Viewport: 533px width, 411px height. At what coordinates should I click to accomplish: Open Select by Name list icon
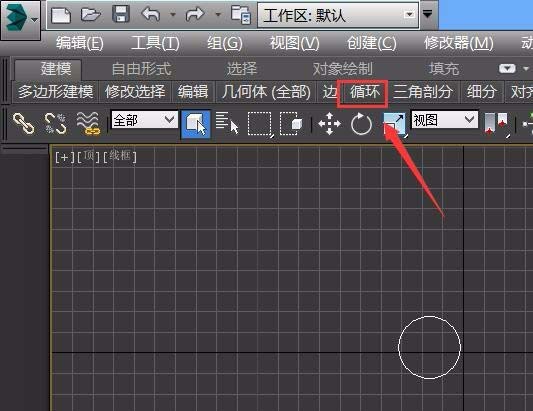pos(227,123)
